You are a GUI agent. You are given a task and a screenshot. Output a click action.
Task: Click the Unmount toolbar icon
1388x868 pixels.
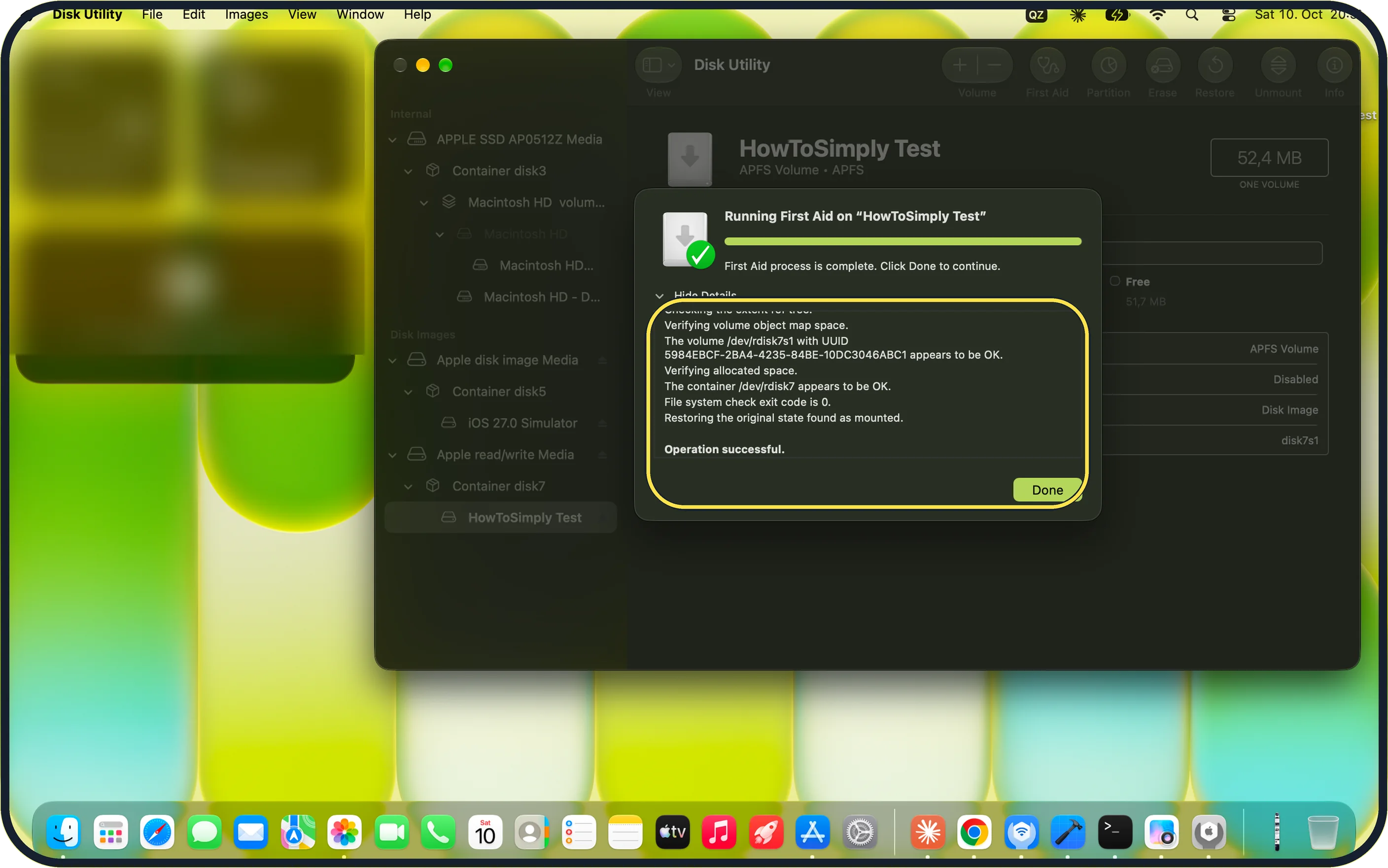point(1278,66)
